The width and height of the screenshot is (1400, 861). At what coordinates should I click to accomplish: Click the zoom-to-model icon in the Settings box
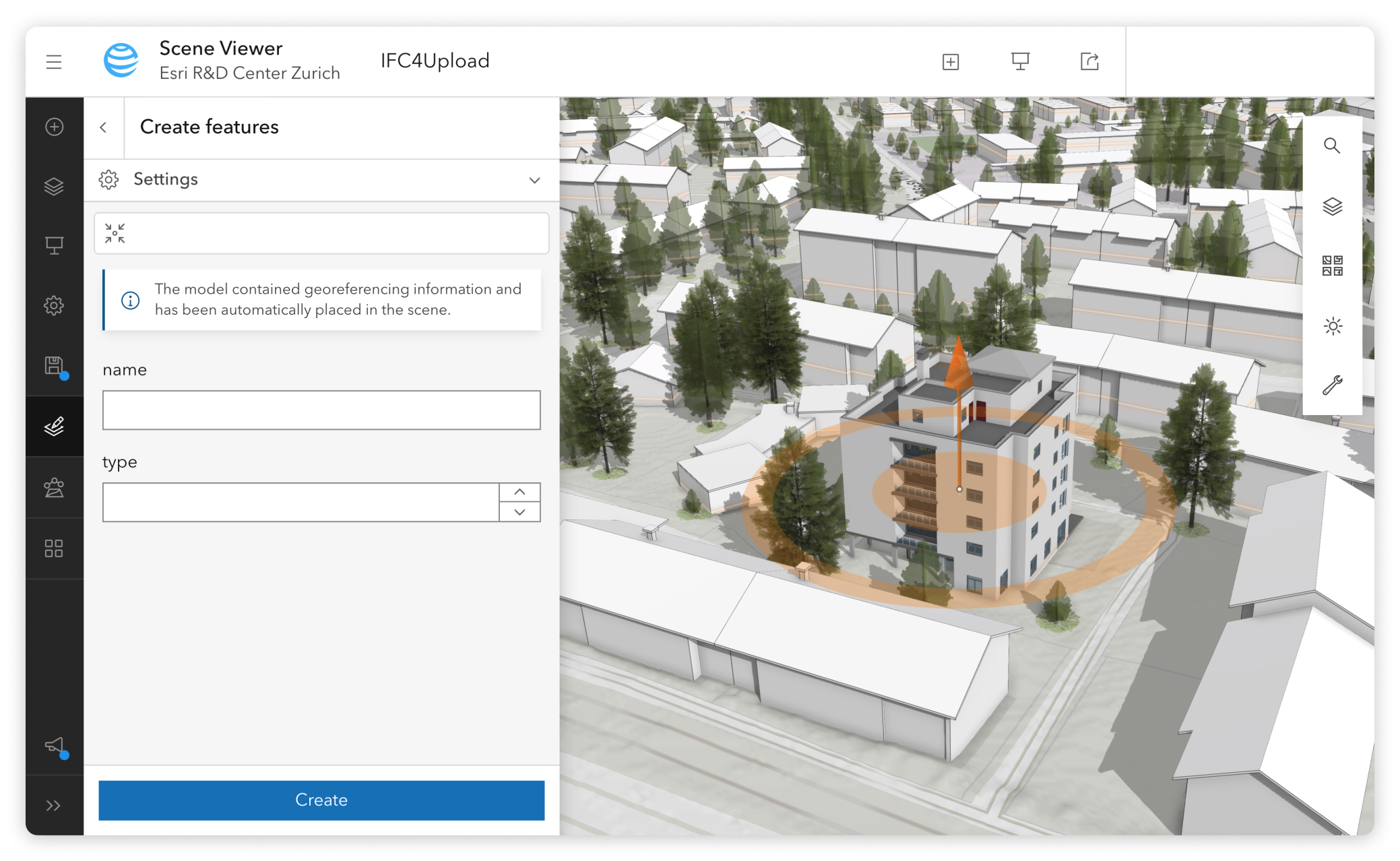(115, 232)
